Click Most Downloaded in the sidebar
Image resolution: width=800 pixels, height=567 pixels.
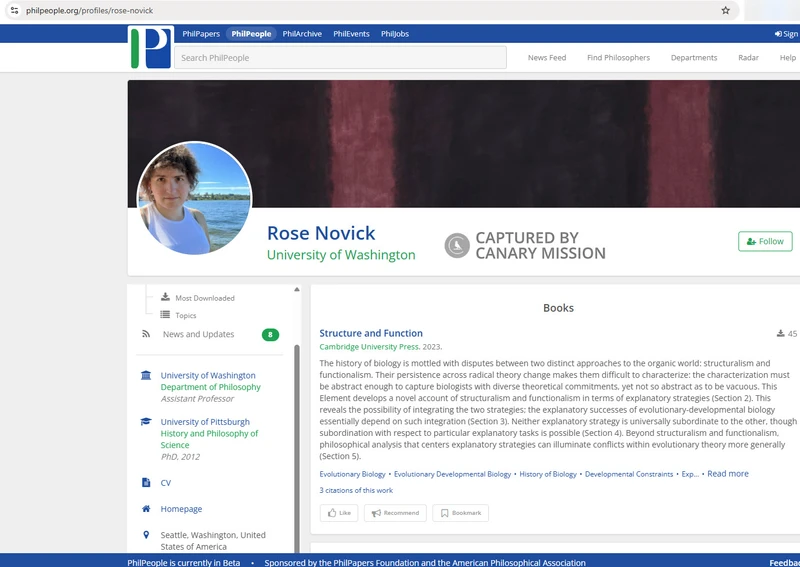pyautogui.click(x=205, y=298)
